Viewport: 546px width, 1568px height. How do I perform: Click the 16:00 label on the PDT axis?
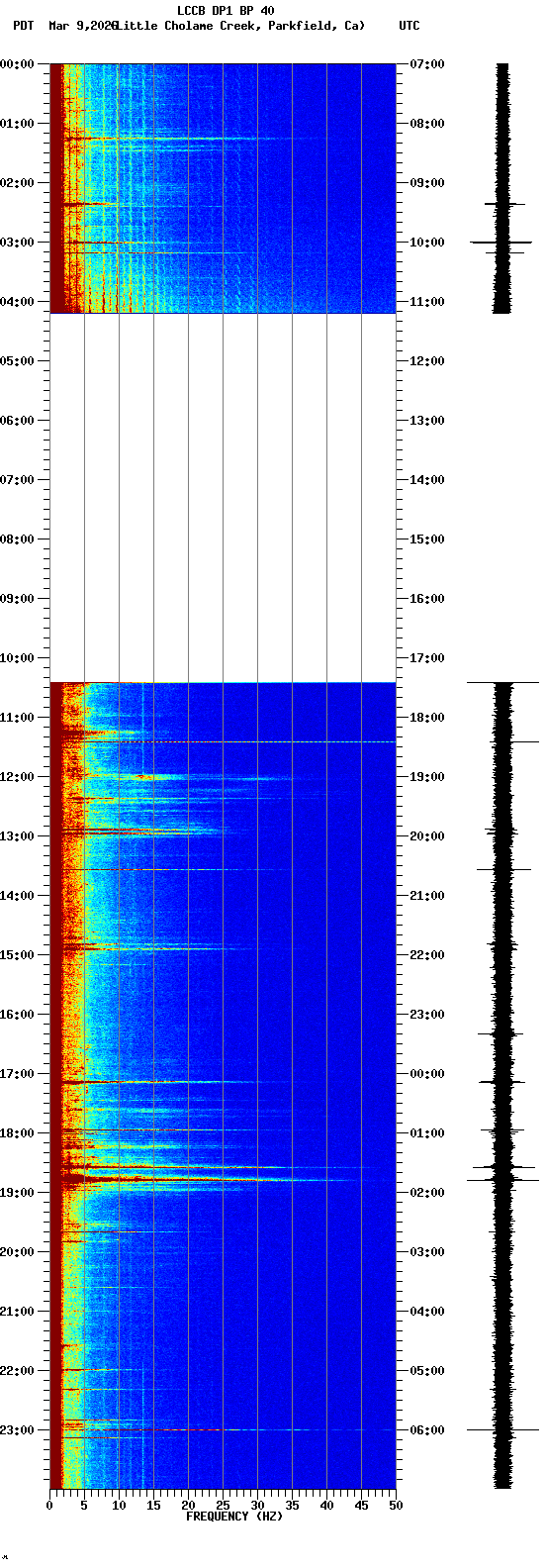[16, 1014]
